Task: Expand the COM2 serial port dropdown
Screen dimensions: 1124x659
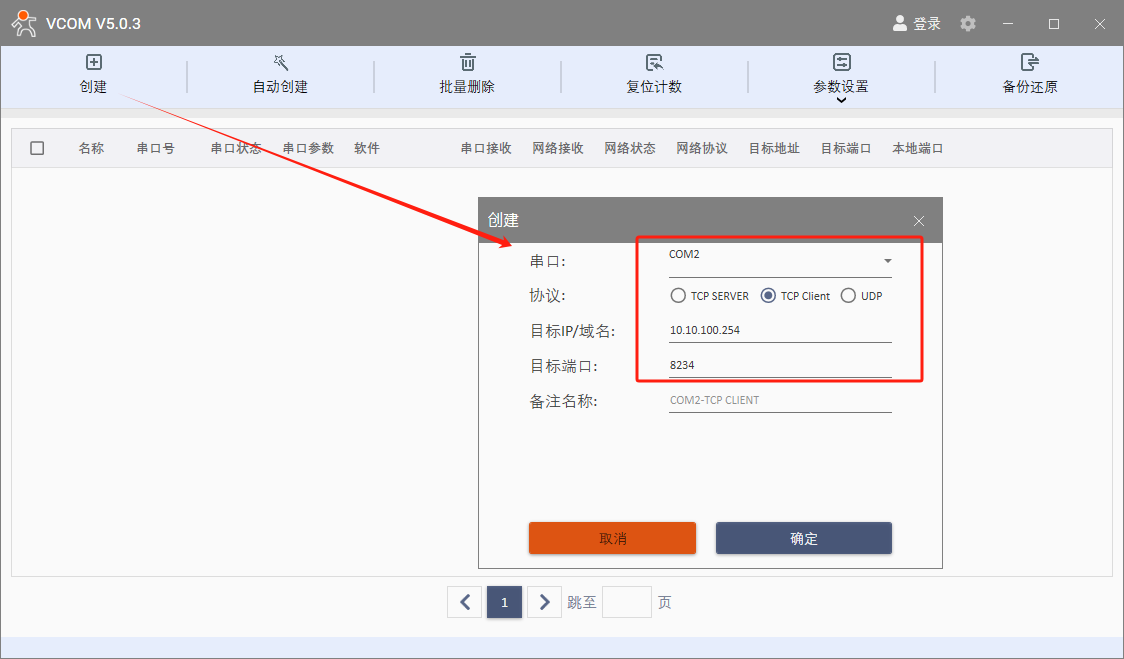Action: click(x=887, y=261)
